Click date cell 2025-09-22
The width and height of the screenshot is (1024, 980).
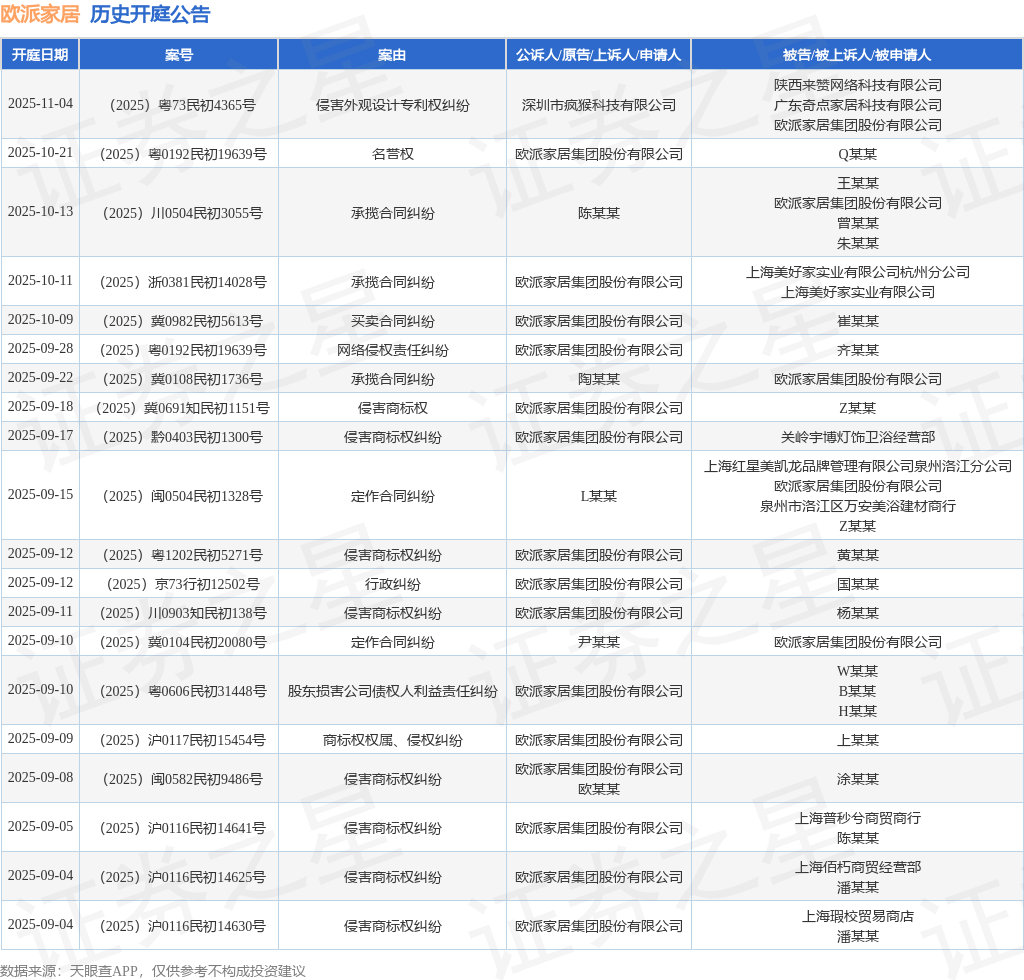click(x=40, y=377)
